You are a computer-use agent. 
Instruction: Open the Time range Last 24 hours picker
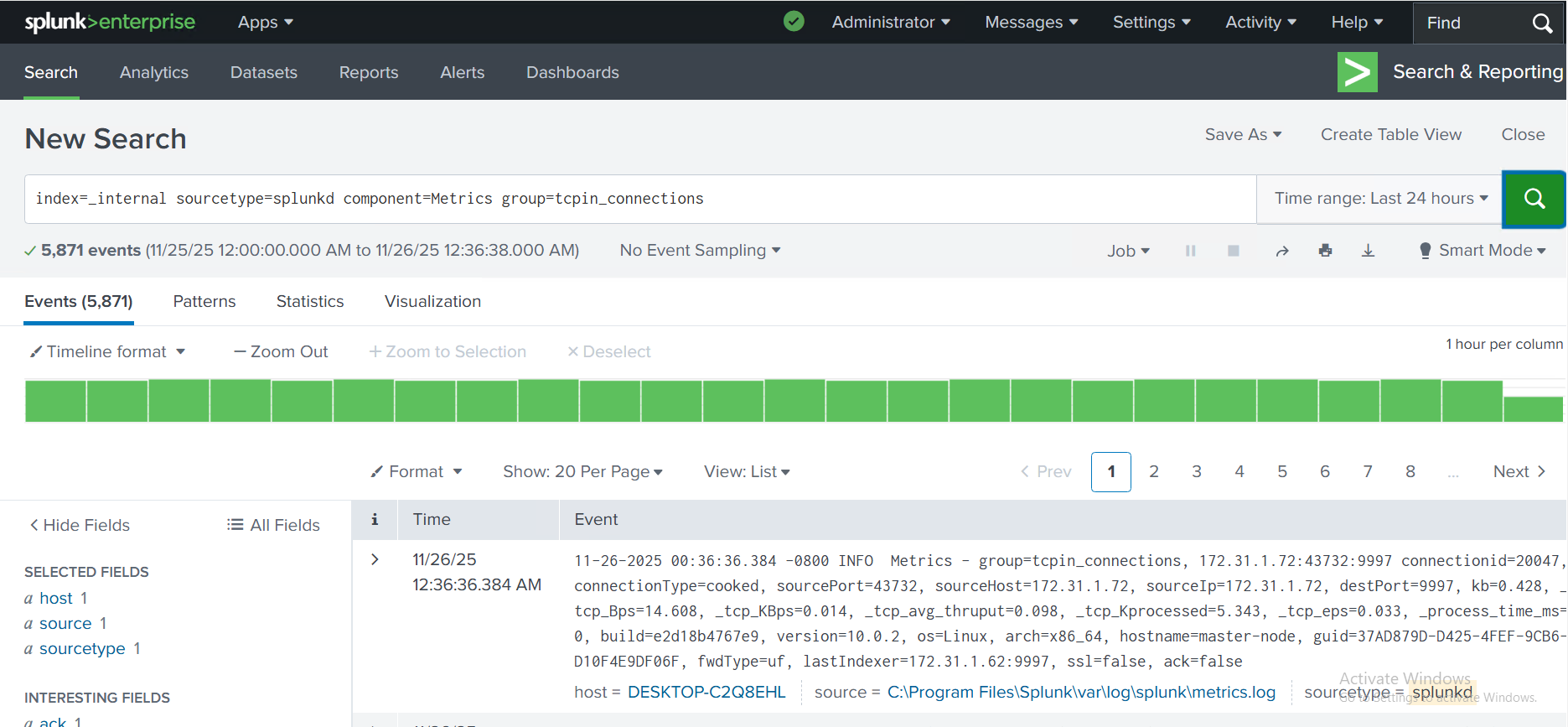(1380, 199)
